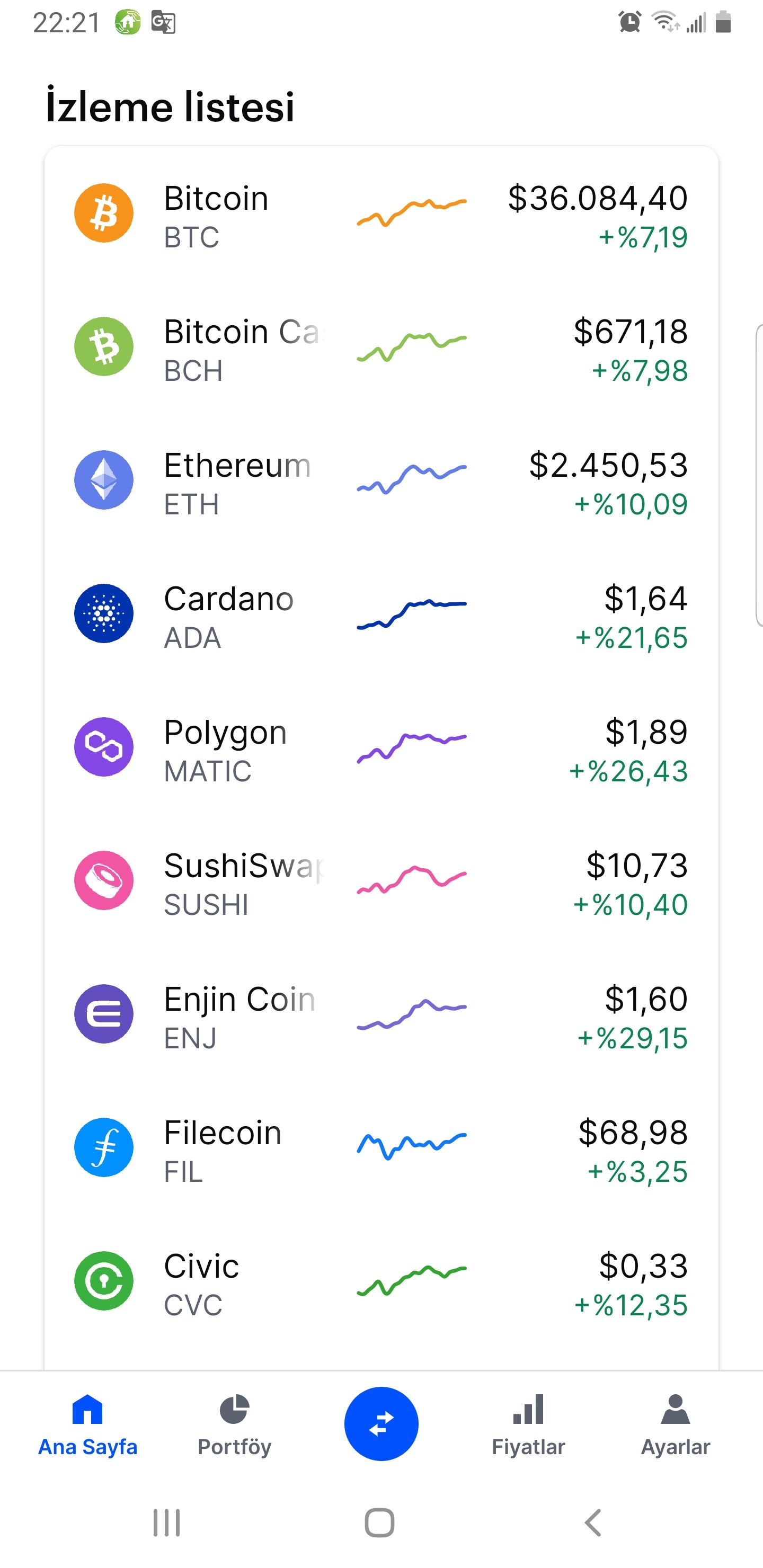View the Cardano sparkline chart
763x1568 pixels.
click(412, 613)
